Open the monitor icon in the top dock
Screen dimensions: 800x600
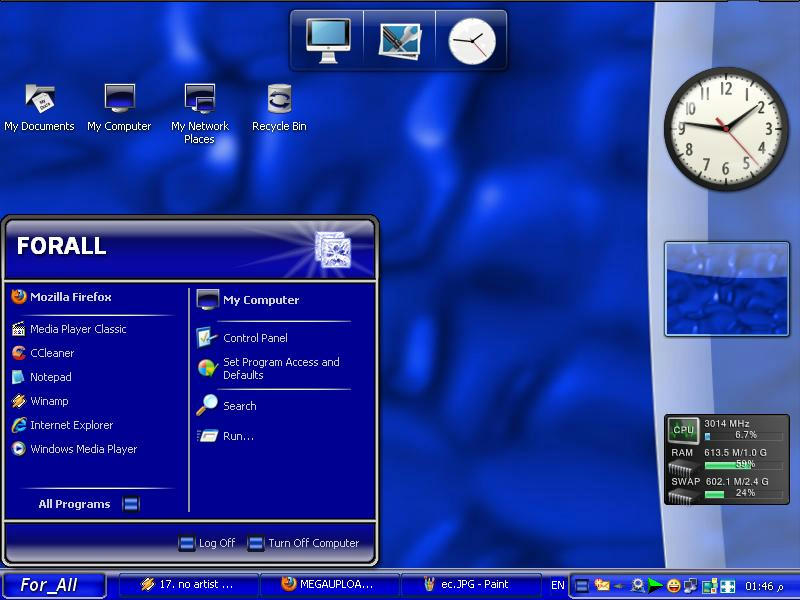[x=328, y=40]
